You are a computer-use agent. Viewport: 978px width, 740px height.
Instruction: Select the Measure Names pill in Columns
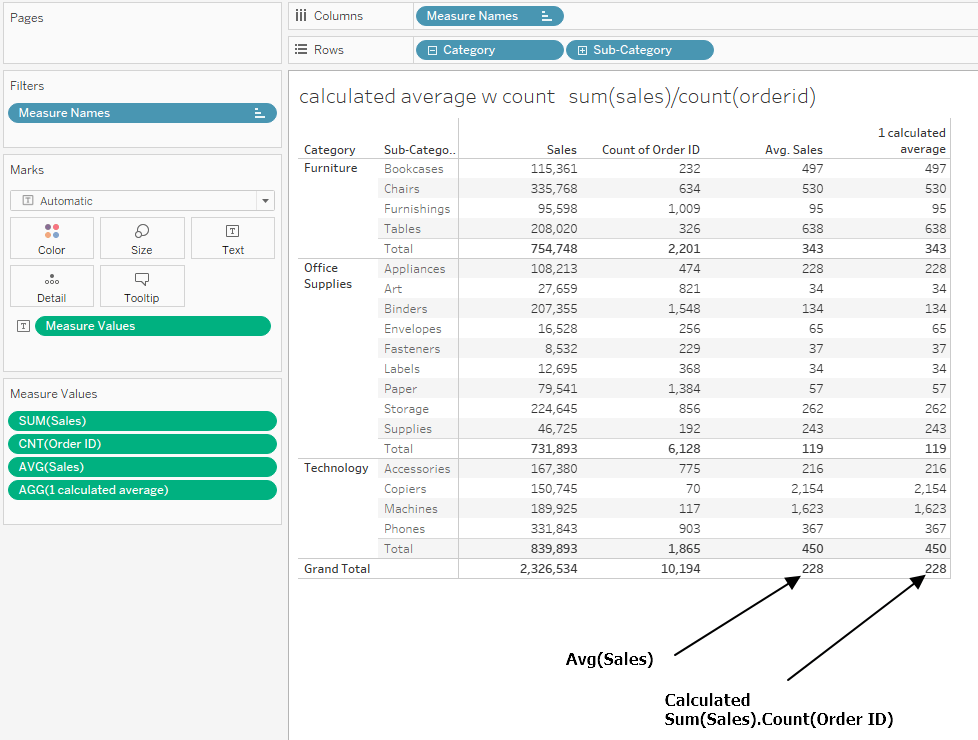click(x=490, y=16)
